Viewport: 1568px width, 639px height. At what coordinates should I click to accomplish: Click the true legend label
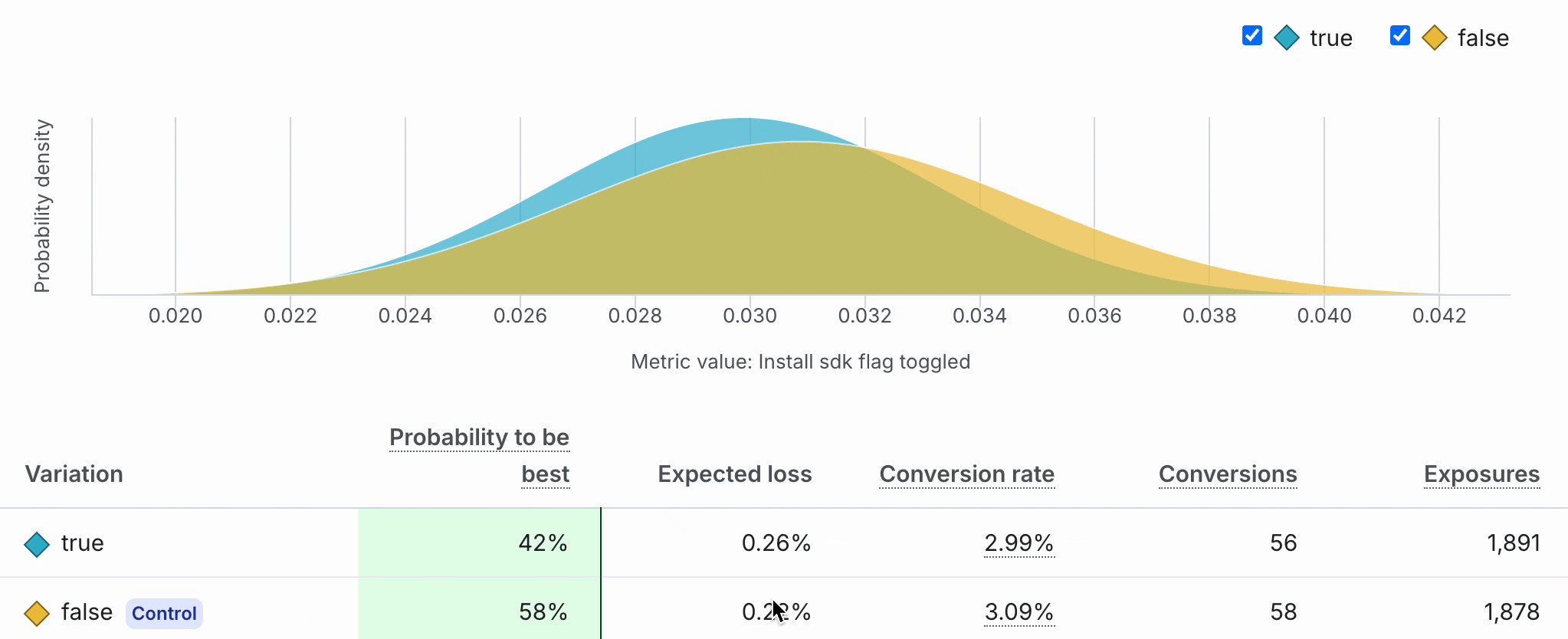(1330, 38)
